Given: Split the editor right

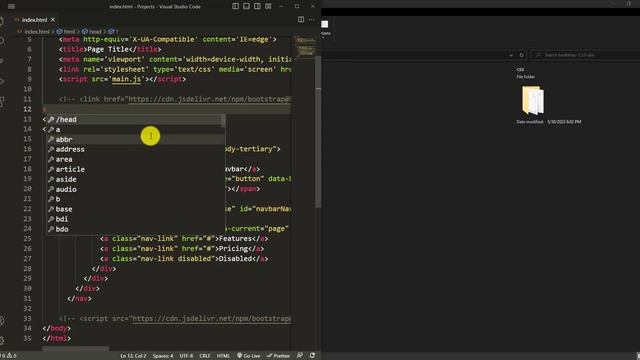Looking at the screenshot, I should coord(301,20).
